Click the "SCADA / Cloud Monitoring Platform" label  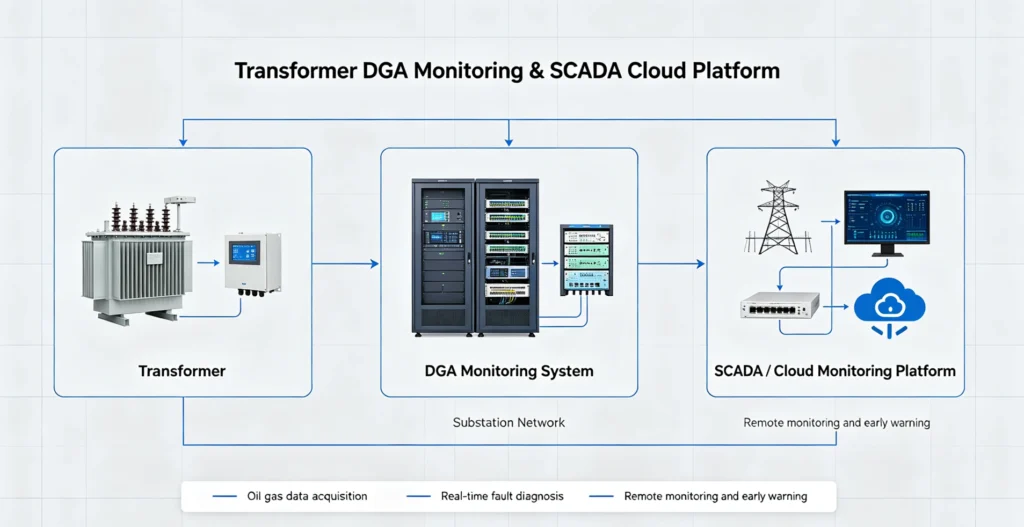[835, 371]
